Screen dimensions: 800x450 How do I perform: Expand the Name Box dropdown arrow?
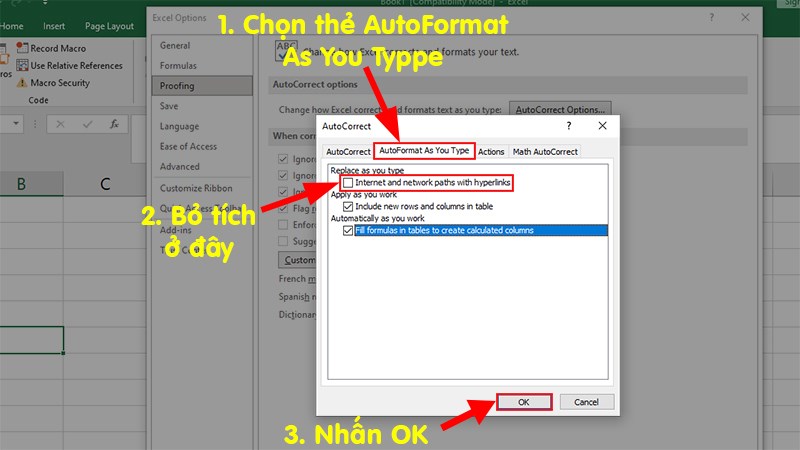click(x=17, y=125)
